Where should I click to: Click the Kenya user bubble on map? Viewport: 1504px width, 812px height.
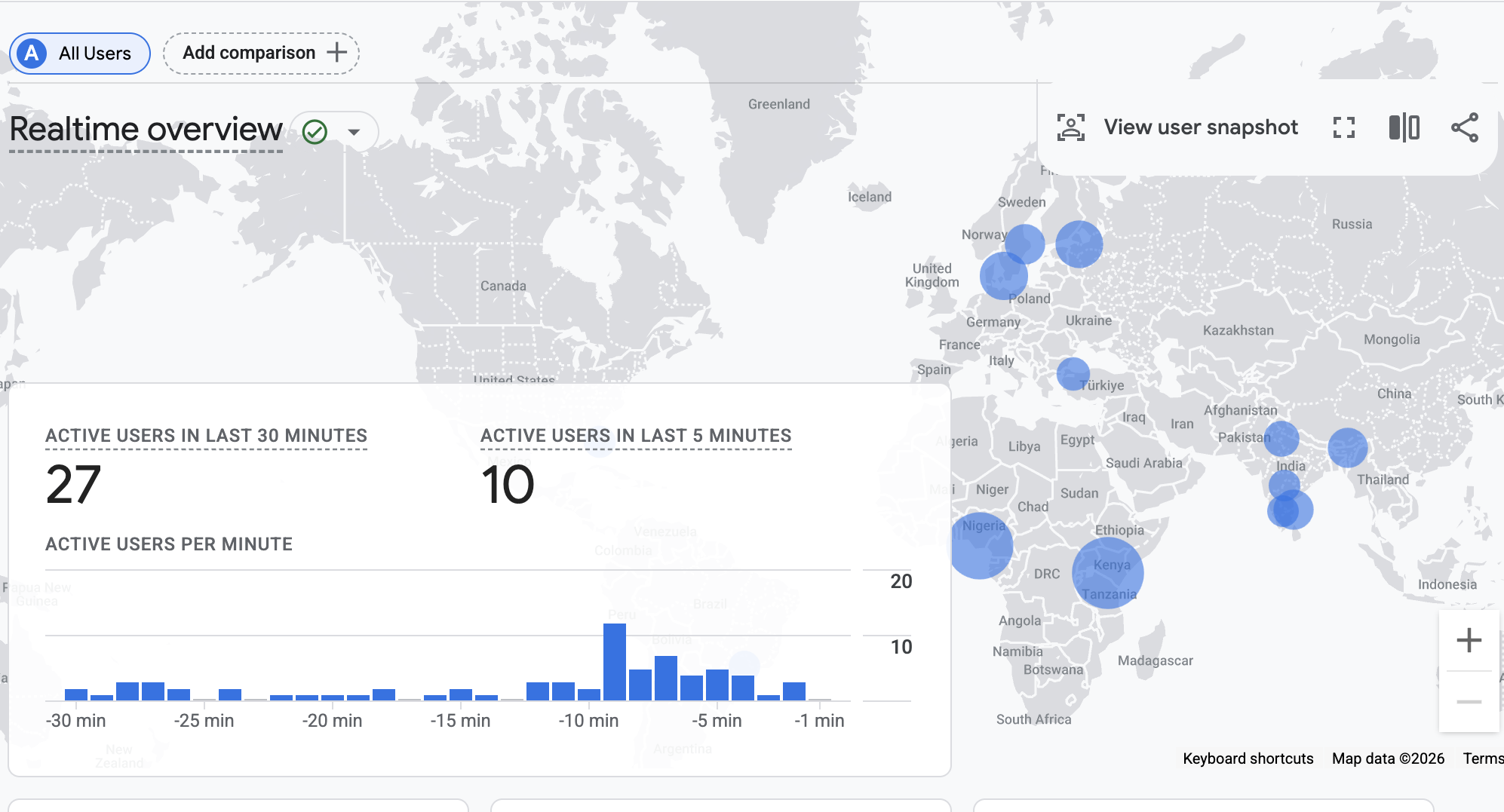coord(1107,574)
